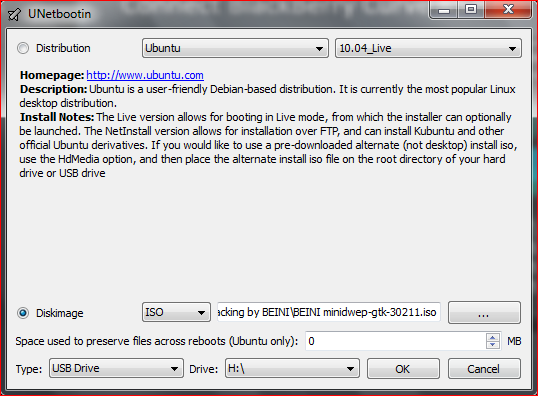The height and width of the screenshot is (396, 538).
Task: Open the 10.04_Live version dropdown
Action: click(x=428, y=48)
